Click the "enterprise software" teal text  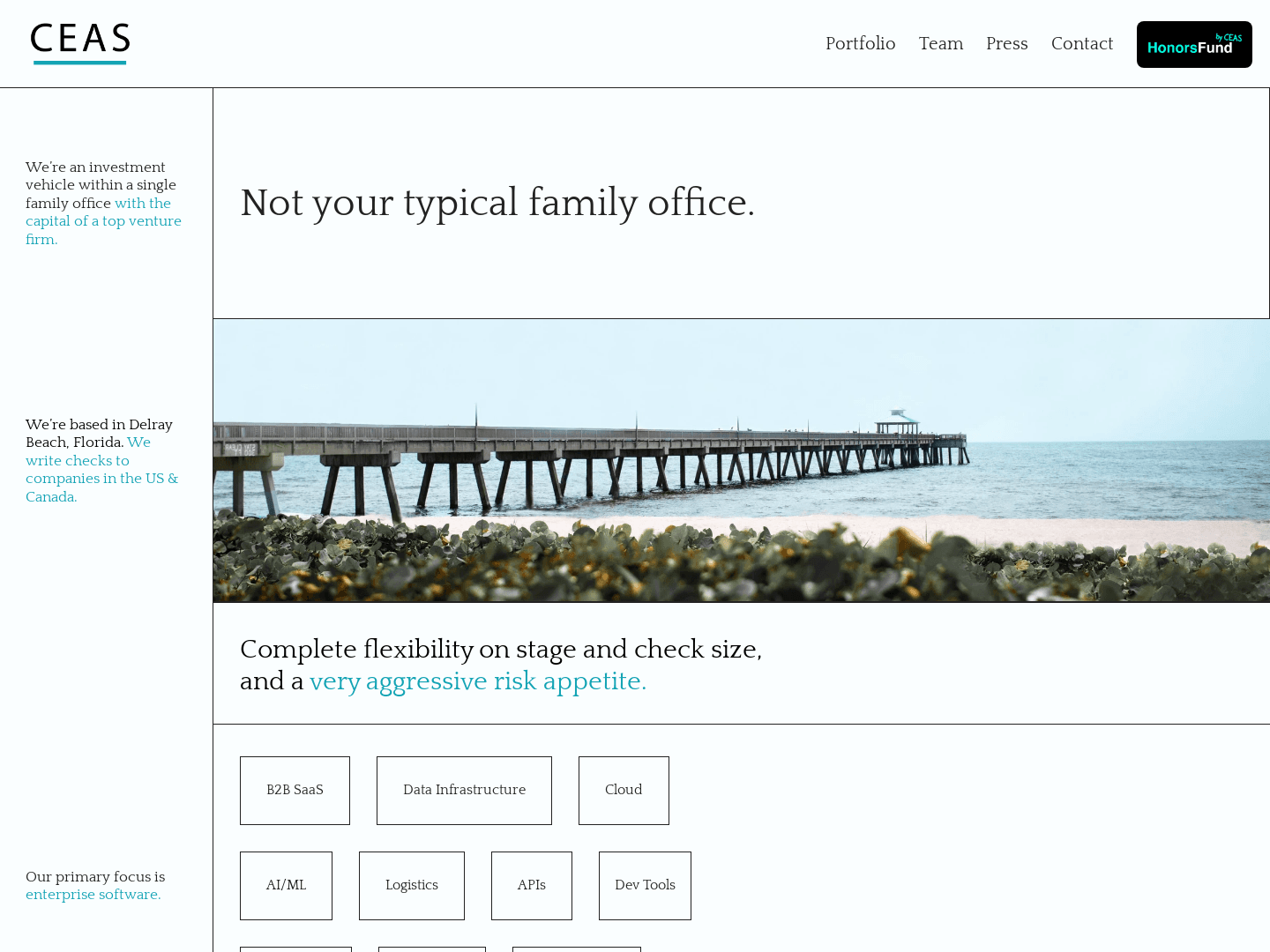click(93, 895)
